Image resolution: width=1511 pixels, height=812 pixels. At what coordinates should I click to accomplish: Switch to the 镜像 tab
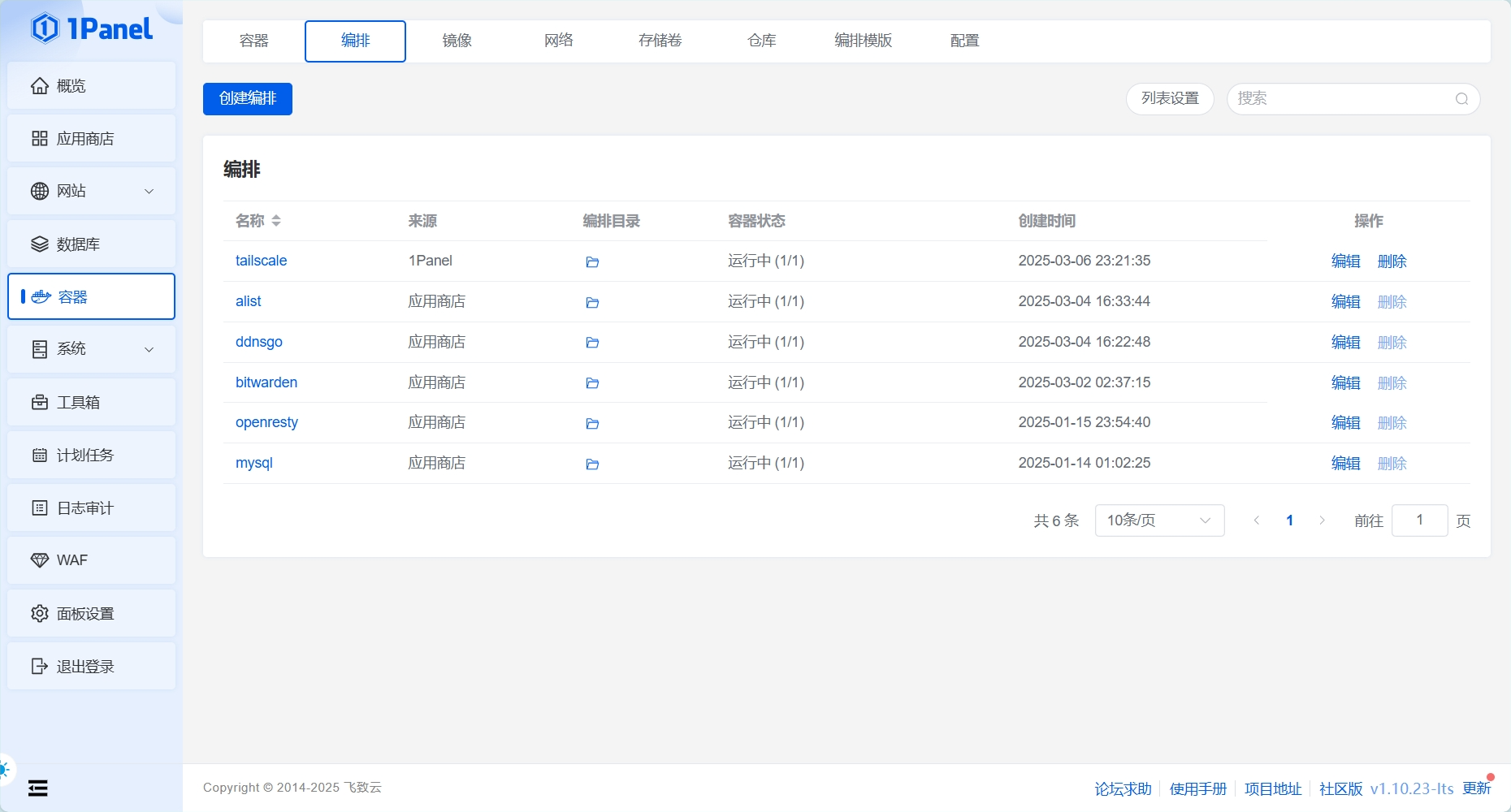pyautogui.click(x=457, y=41)
